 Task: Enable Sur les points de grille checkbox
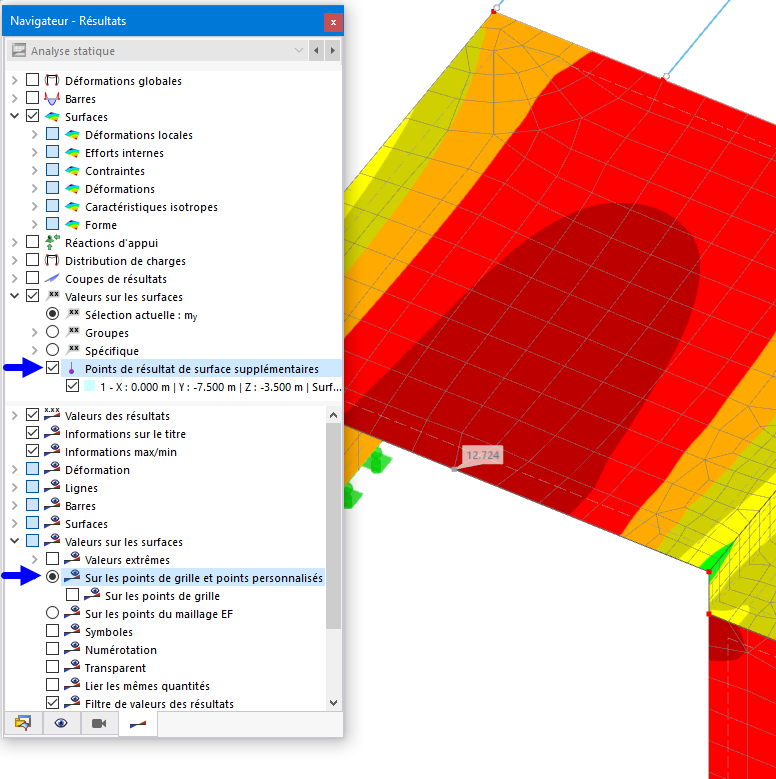pyautogui.click(x=73, y=595)
